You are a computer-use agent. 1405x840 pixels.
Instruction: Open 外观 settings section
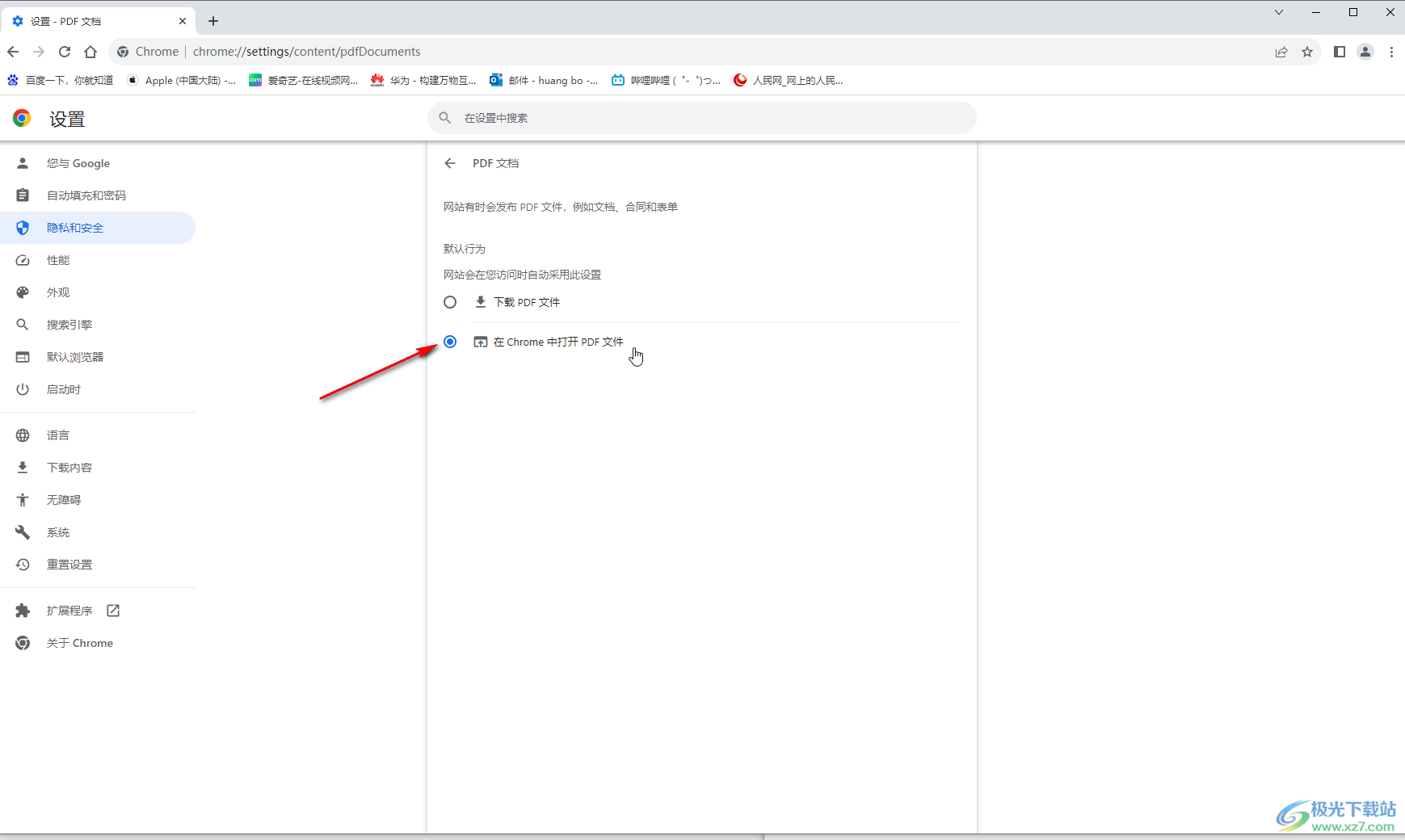point(98,292)
